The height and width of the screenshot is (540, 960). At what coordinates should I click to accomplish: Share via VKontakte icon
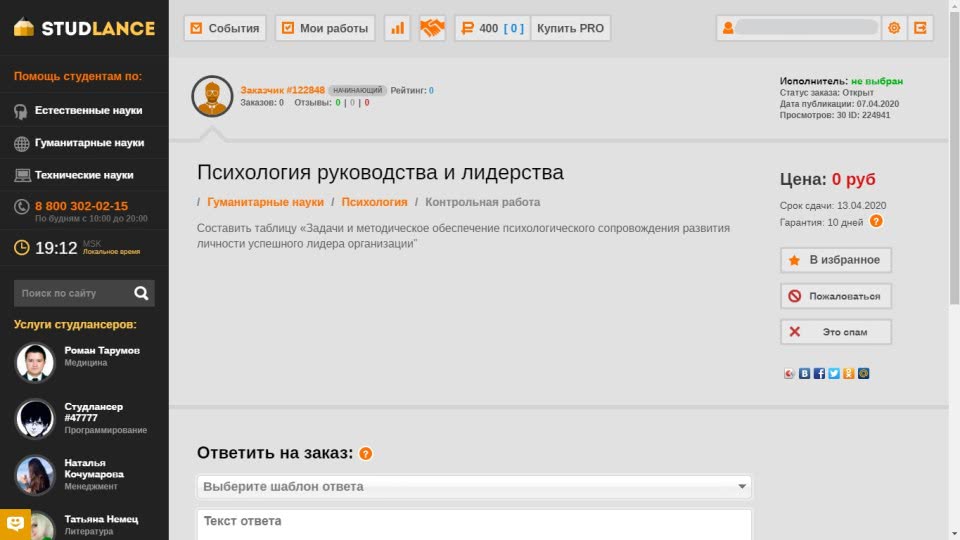point(804,373)
